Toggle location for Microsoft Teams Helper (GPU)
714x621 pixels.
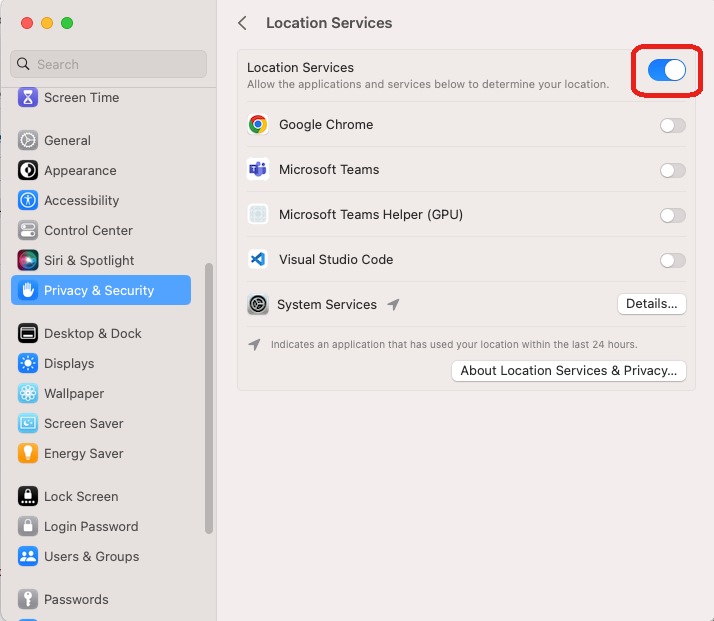673,215
